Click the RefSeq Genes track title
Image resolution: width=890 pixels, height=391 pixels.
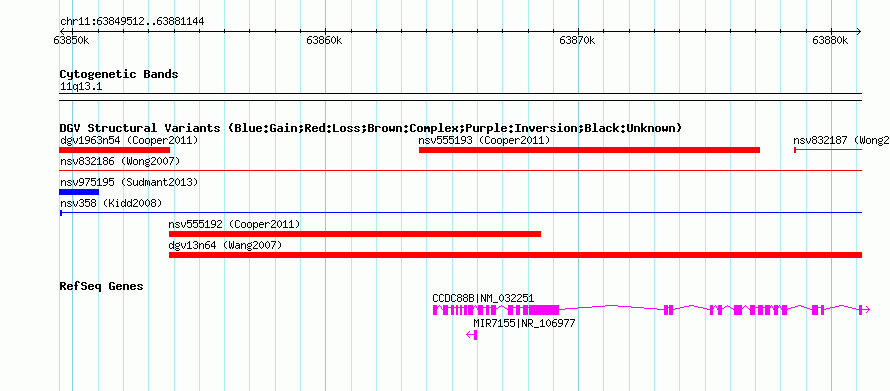101,287
